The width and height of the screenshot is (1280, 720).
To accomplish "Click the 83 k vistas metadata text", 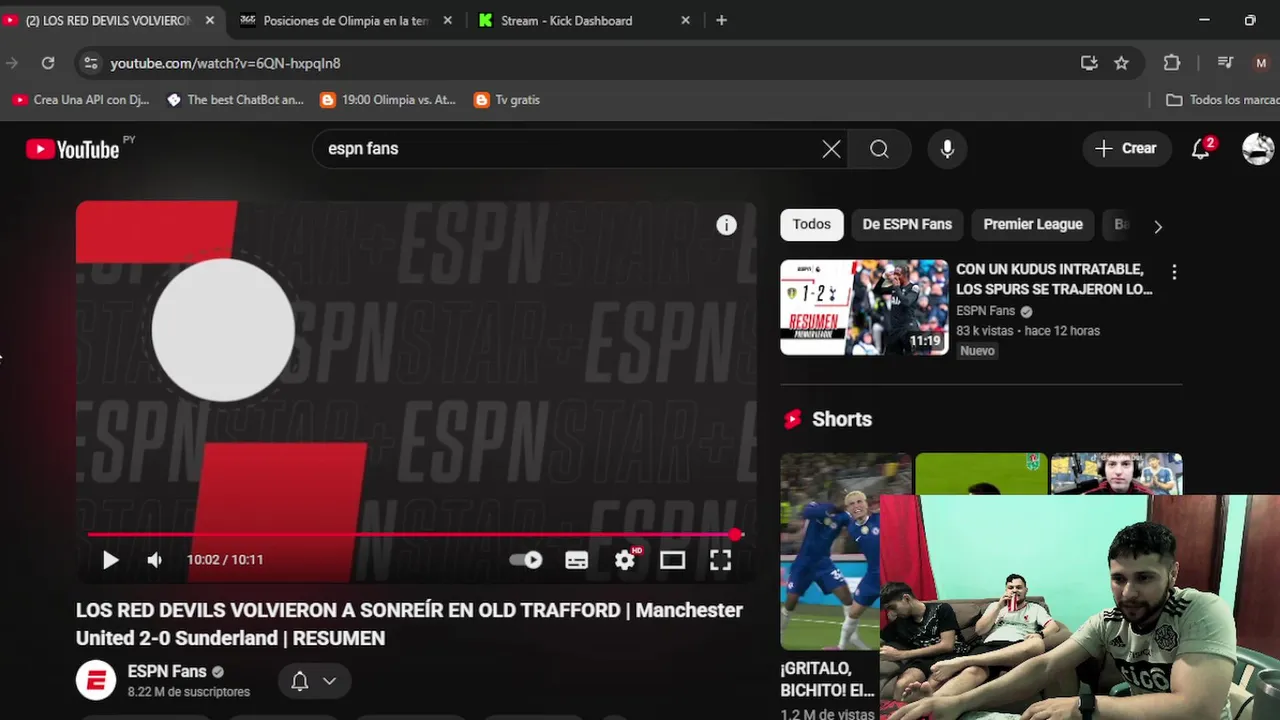I will click(986, 331).
